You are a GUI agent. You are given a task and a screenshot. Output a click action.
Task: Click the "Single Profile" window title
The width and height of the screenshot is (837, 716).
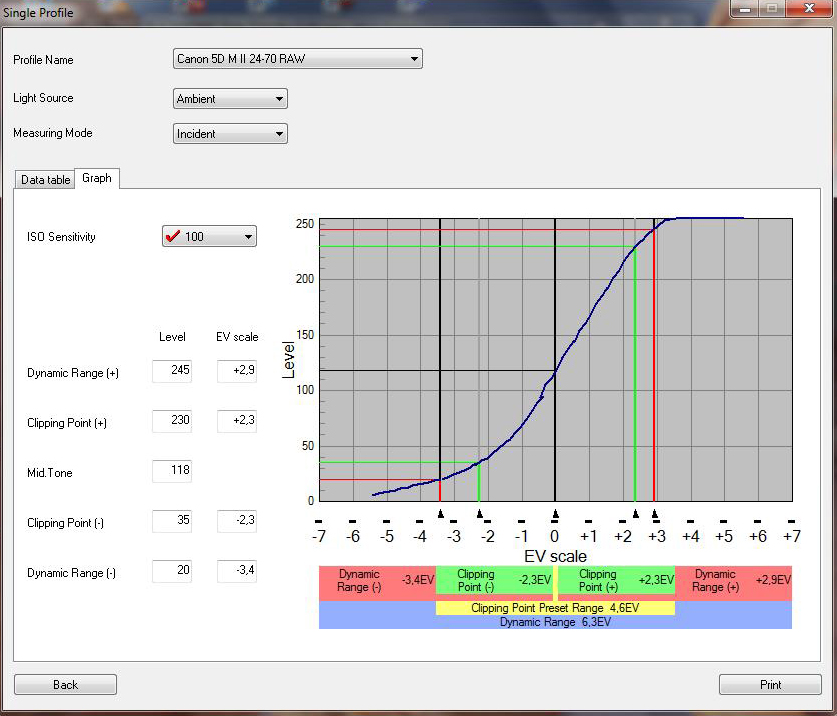click(x=38, y=12)
